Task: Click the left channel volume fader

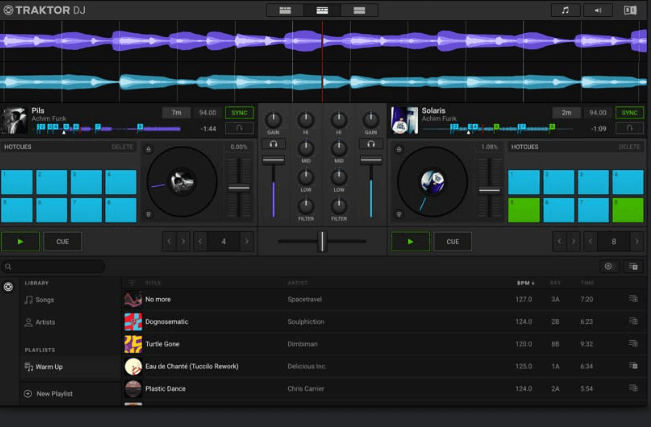Action: coord(273,160)
